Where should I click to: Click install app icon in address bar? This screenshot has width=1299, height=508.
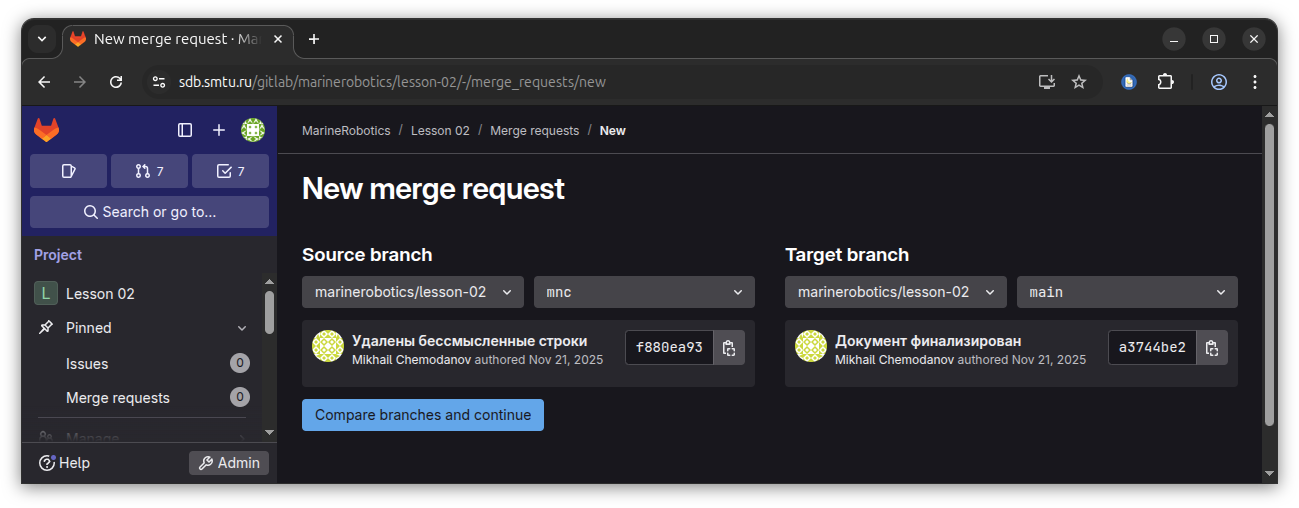pos(1047,82)
